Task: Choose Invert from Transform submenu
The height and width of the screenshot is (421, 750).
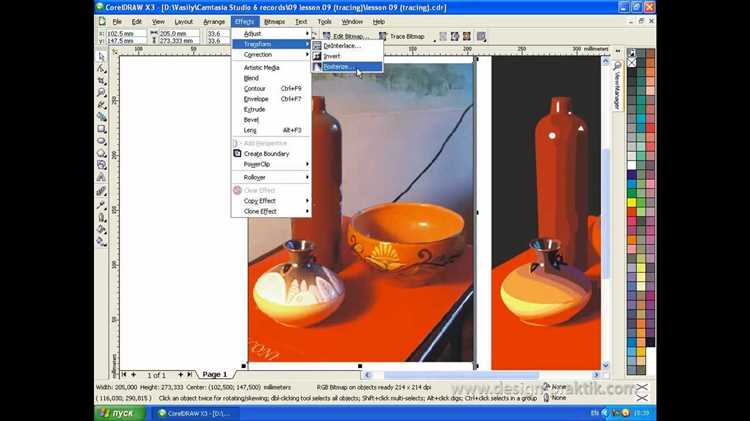Action: point(347,56)
